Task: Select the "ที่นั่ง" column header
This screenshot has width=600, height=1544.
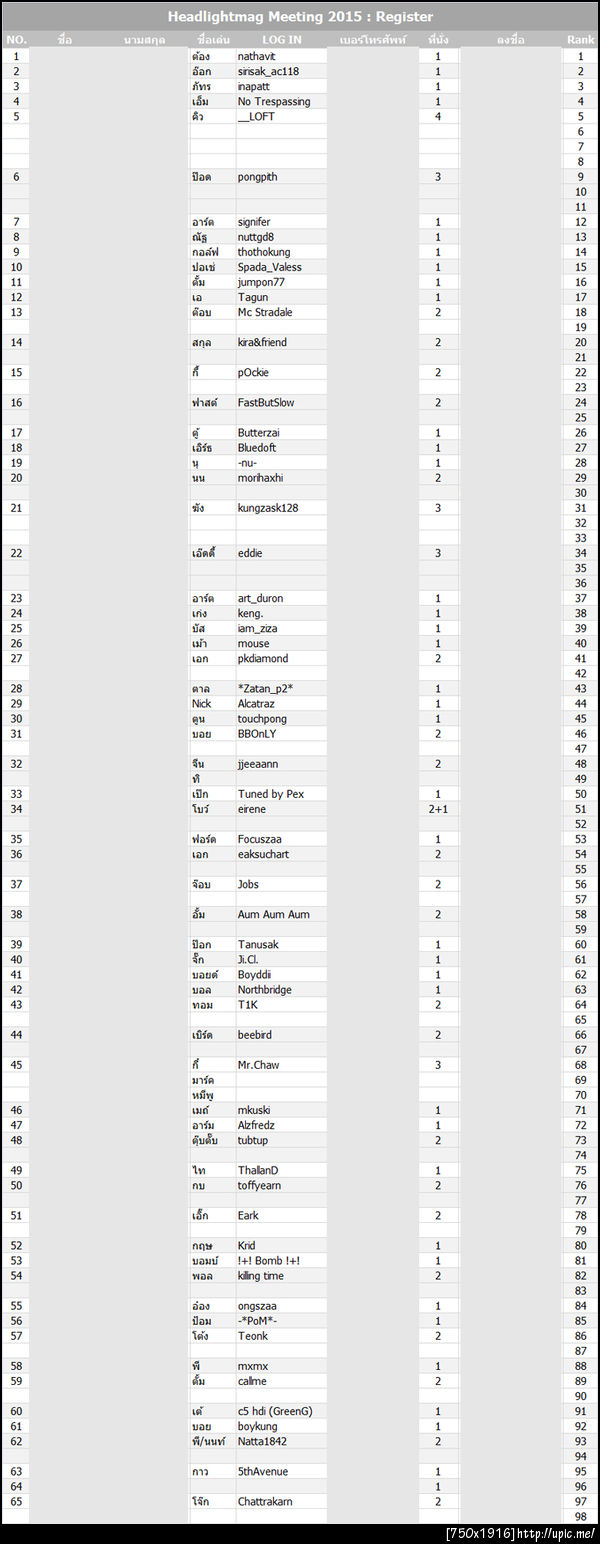Action: (x=438, y=40)
